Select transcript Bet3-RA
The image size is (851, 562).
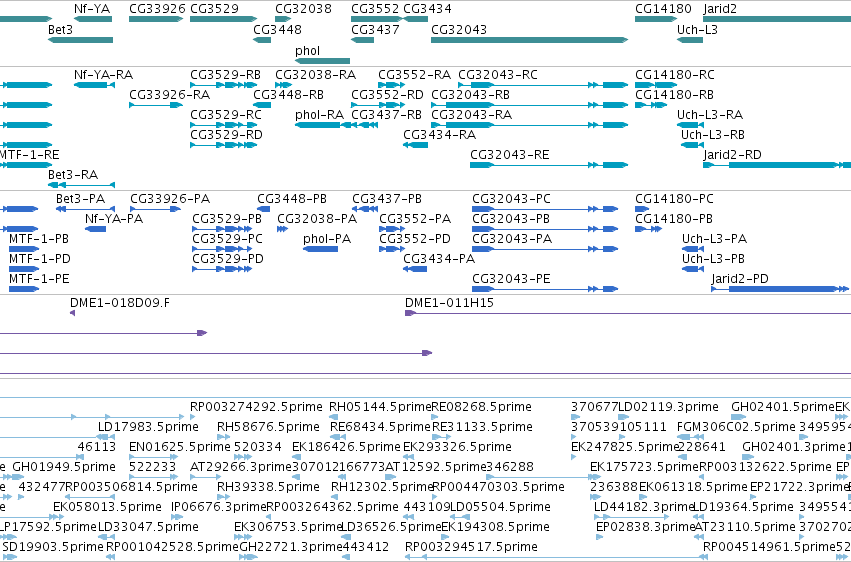pos(73,175)
